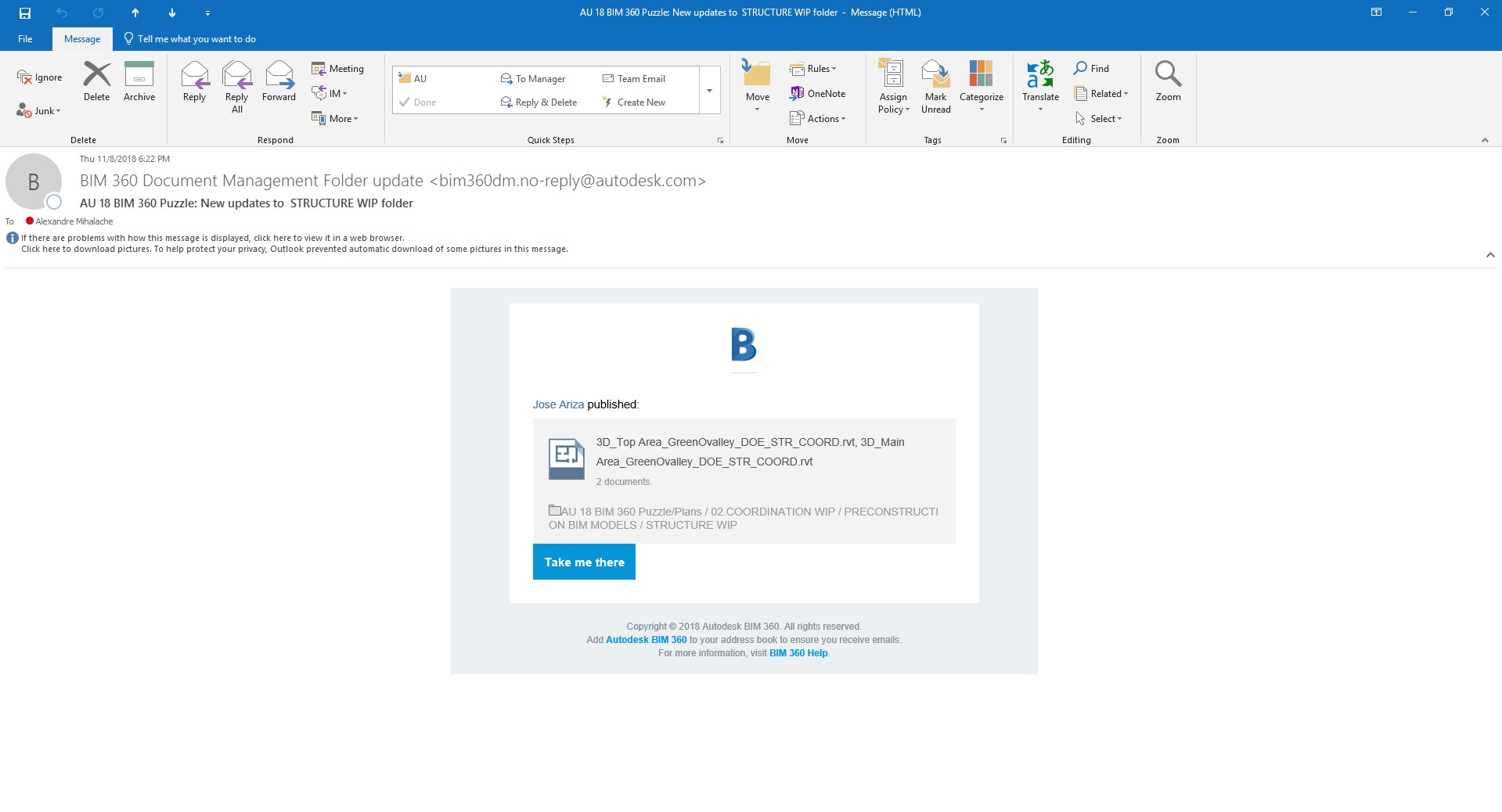Delete the open message
1502x812 pixels.
point(96,82)
